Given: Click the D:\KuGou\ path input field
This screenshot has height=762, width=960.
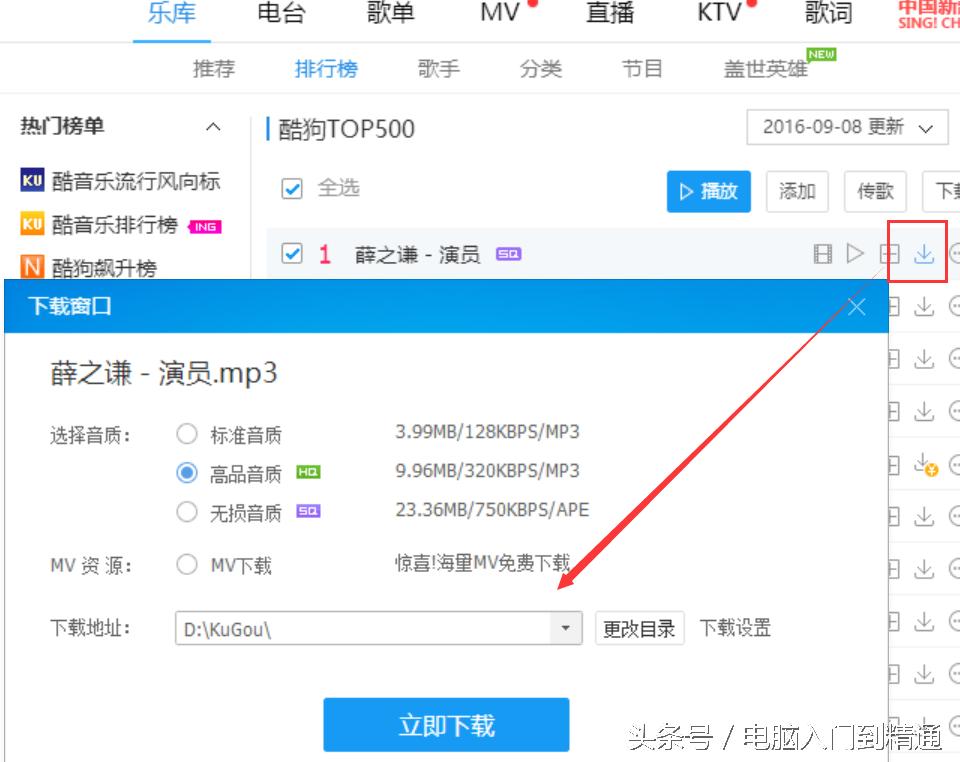Looking at the screenshot, I should click(x=350, y=627).
